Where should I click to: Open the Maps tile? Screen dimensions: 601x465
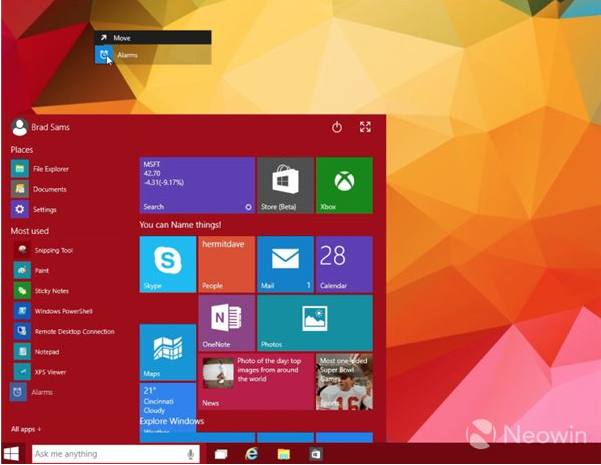[167, 351]
